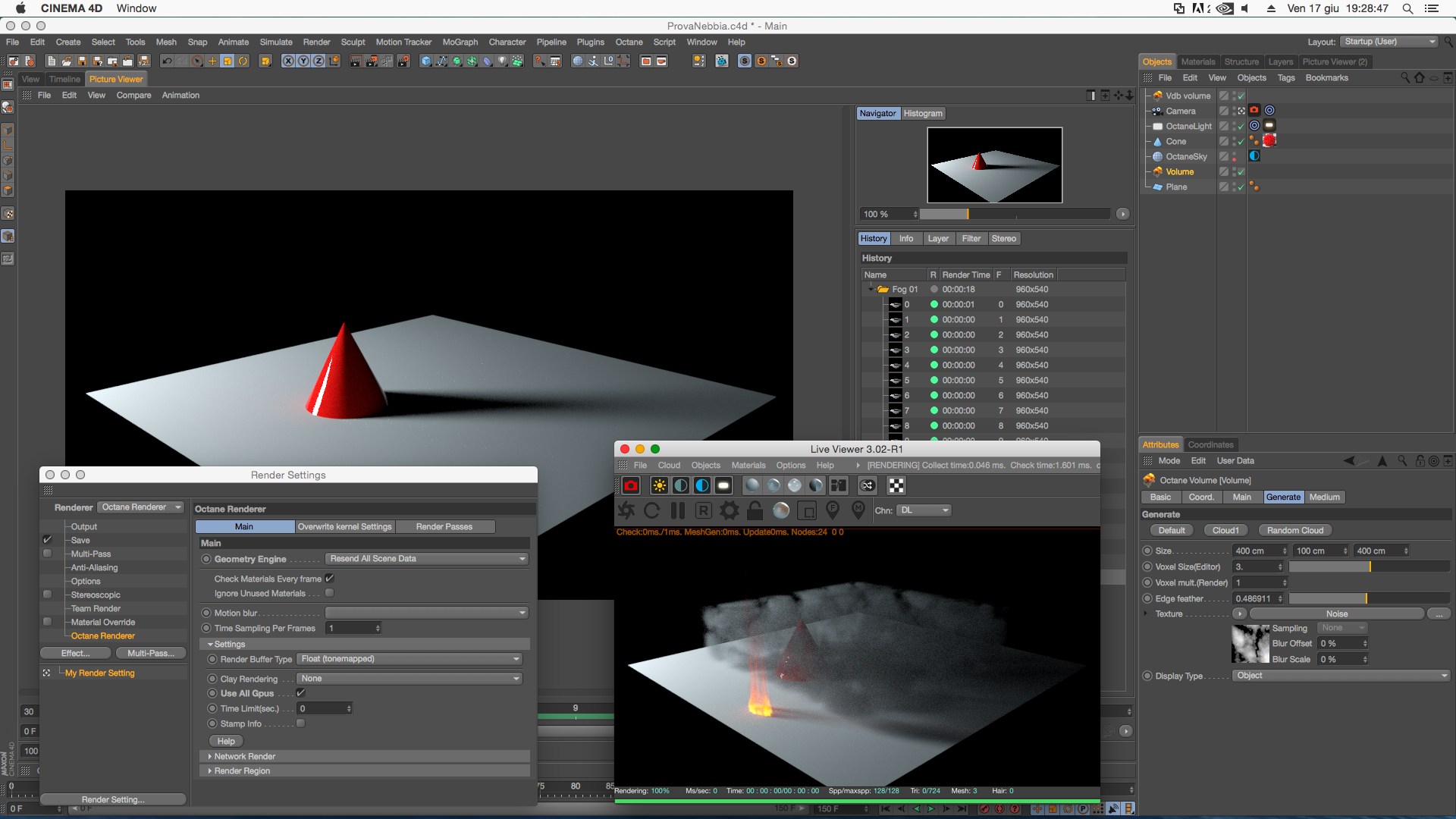The image size is (1456, 819).
Task: Enable the Stamp Info checkbox
Action: tap(301, 723)
